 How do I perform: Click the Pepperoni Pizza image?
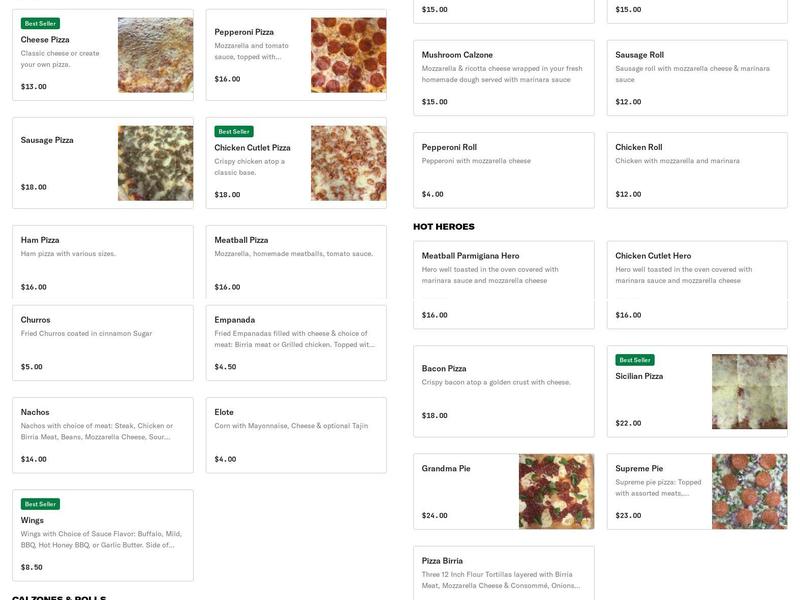(x=348, y=55)
